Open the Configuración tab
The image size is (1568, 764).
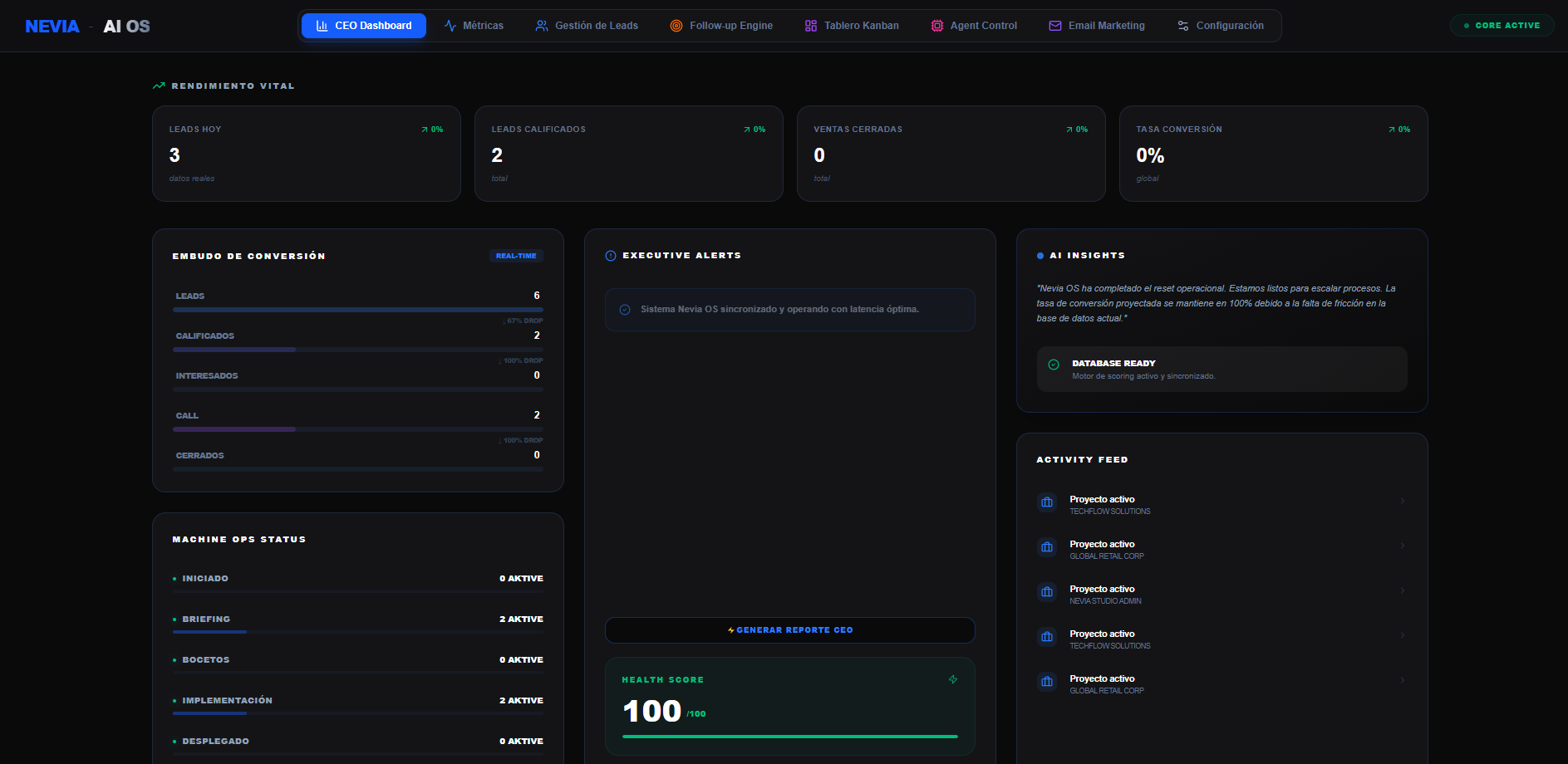(x=1221, y=26)
